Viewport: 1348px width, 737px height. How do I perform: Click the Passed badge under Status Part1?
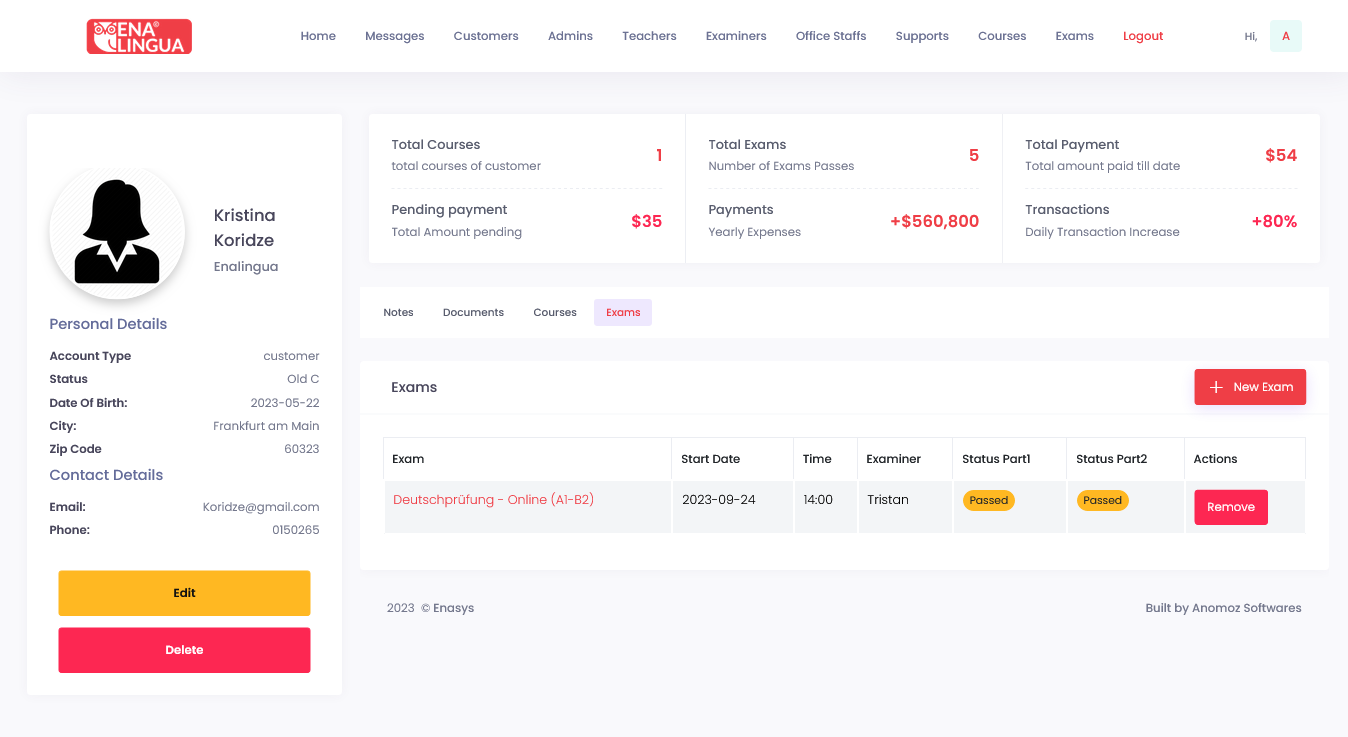coord(988,500)
